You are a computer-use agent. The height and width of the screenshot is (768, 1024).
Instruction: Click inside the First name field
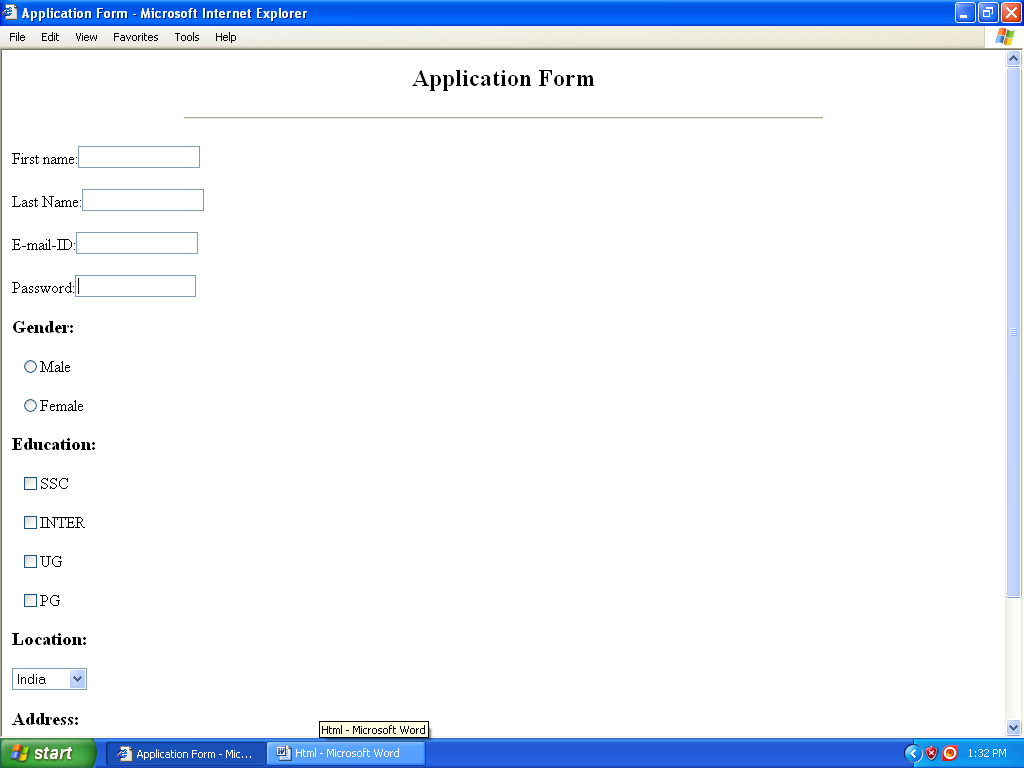point(138,157)
